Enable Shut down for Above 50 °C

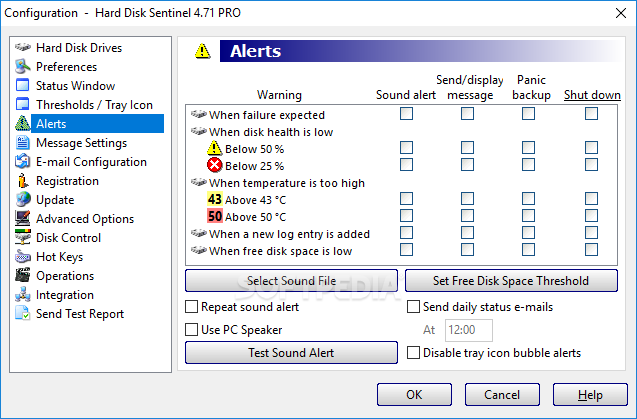592,215
